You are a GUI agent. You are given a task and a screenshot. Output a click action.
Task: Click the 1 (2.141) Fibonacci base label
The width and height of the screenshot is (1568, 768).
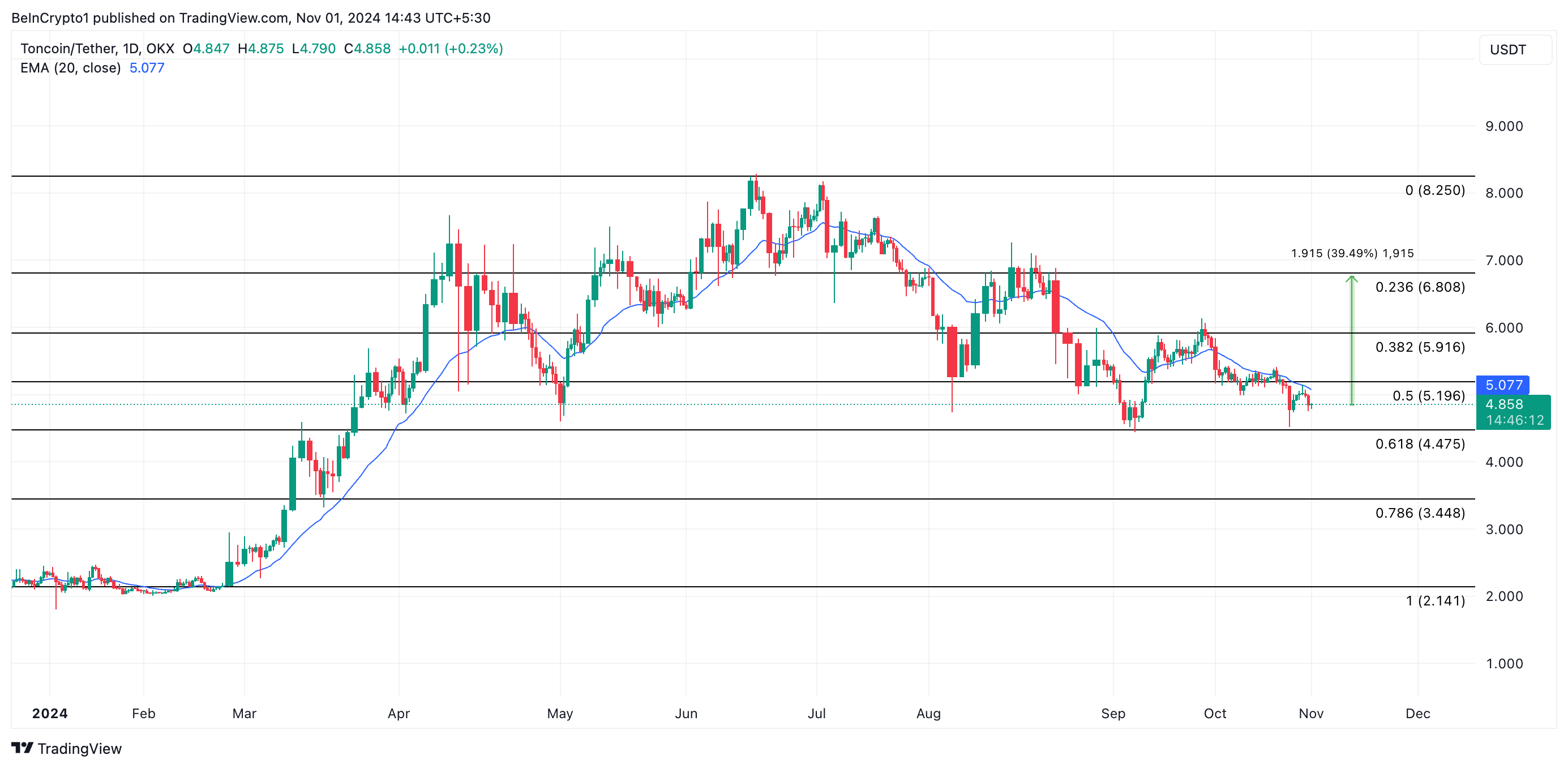(1435, 600)
